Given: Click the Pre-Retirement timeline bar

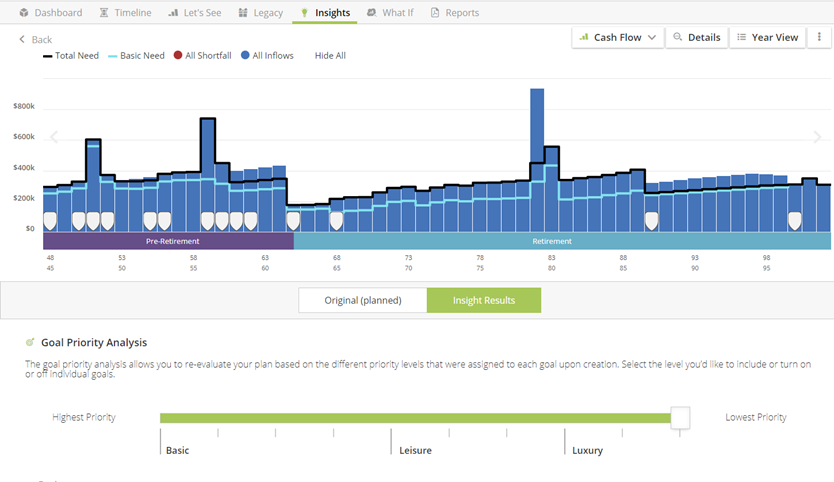Looking at the screenshot, I should 168,241.
